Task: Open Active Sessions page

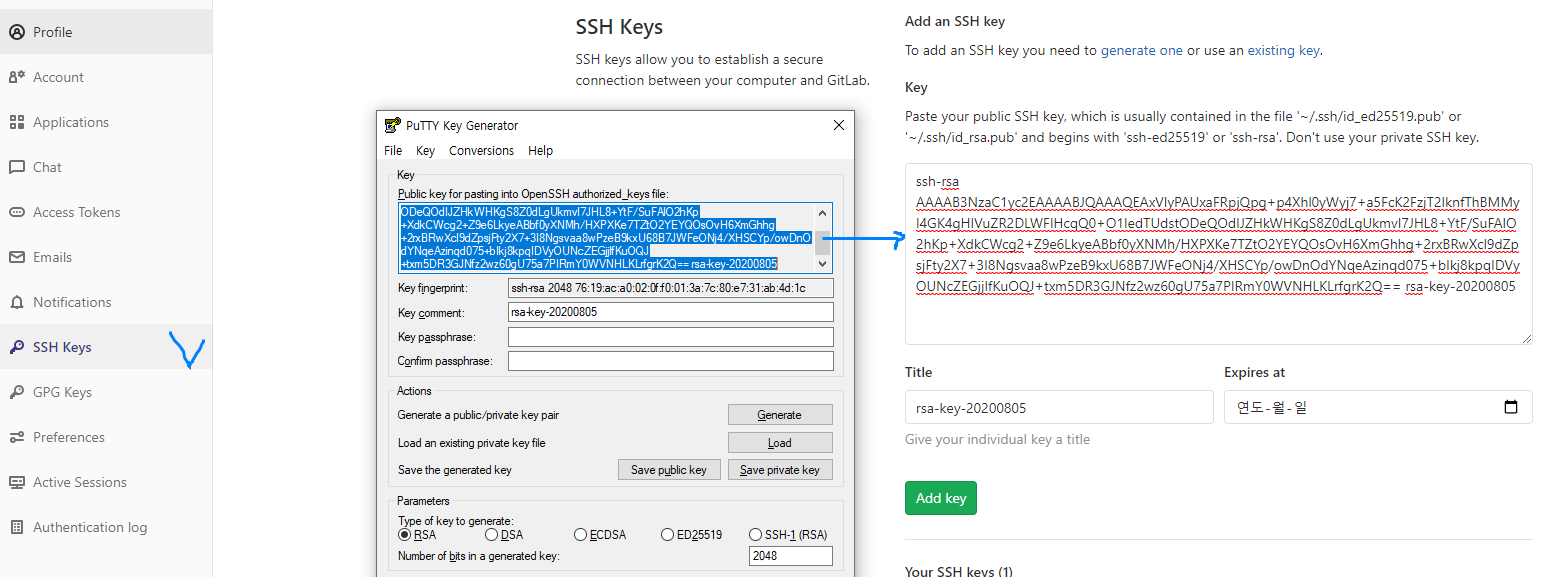Action: (106, 482)
